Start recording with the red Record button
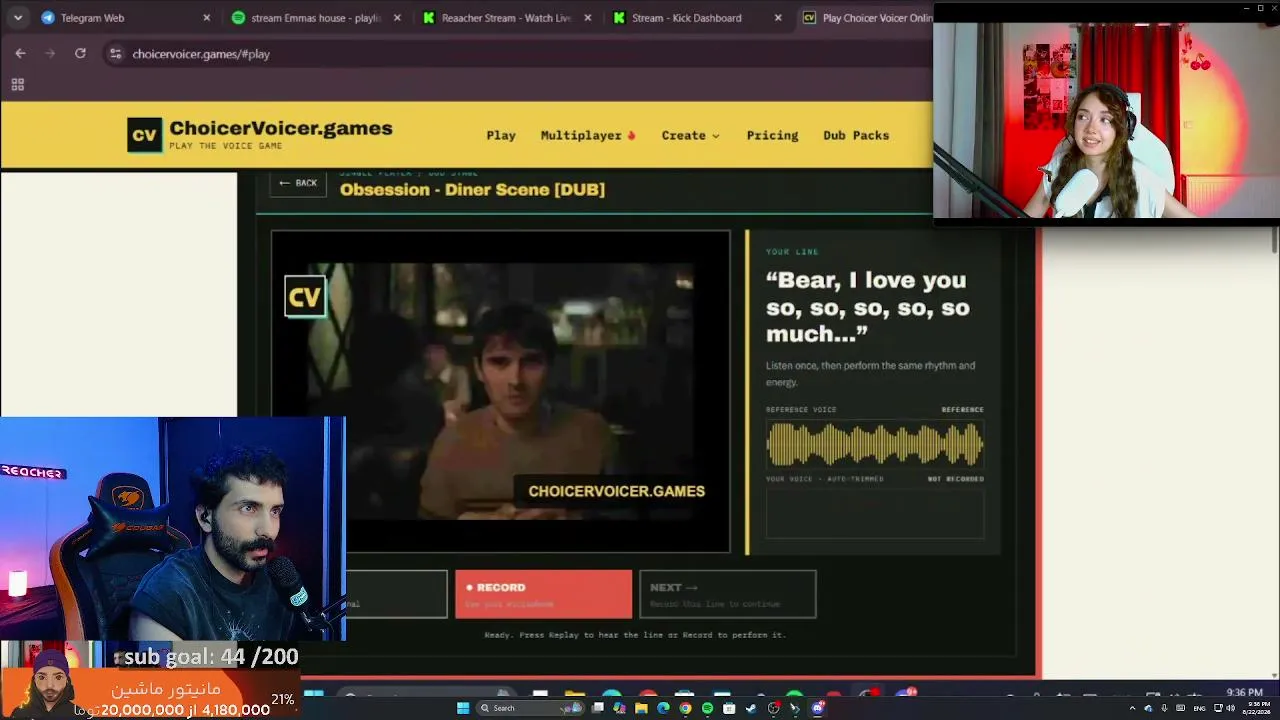The image size is (1280, 720). click(543, 594)
